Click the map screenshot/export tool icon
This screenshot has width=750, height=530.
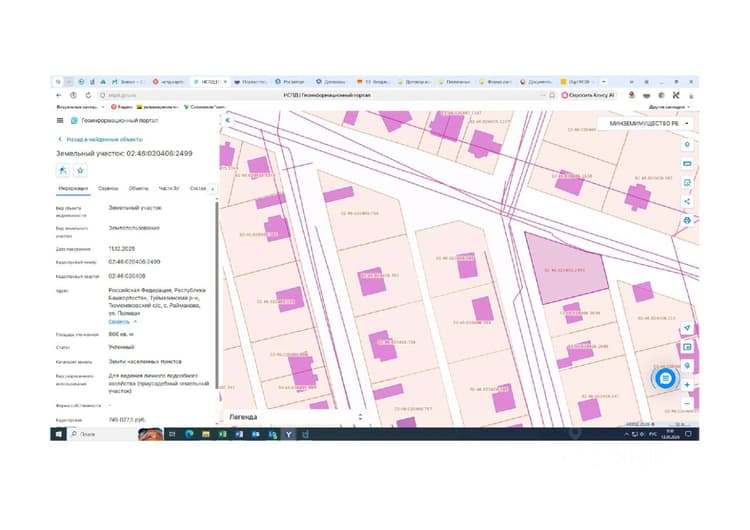pyautogui.click(x=687, y=183)
